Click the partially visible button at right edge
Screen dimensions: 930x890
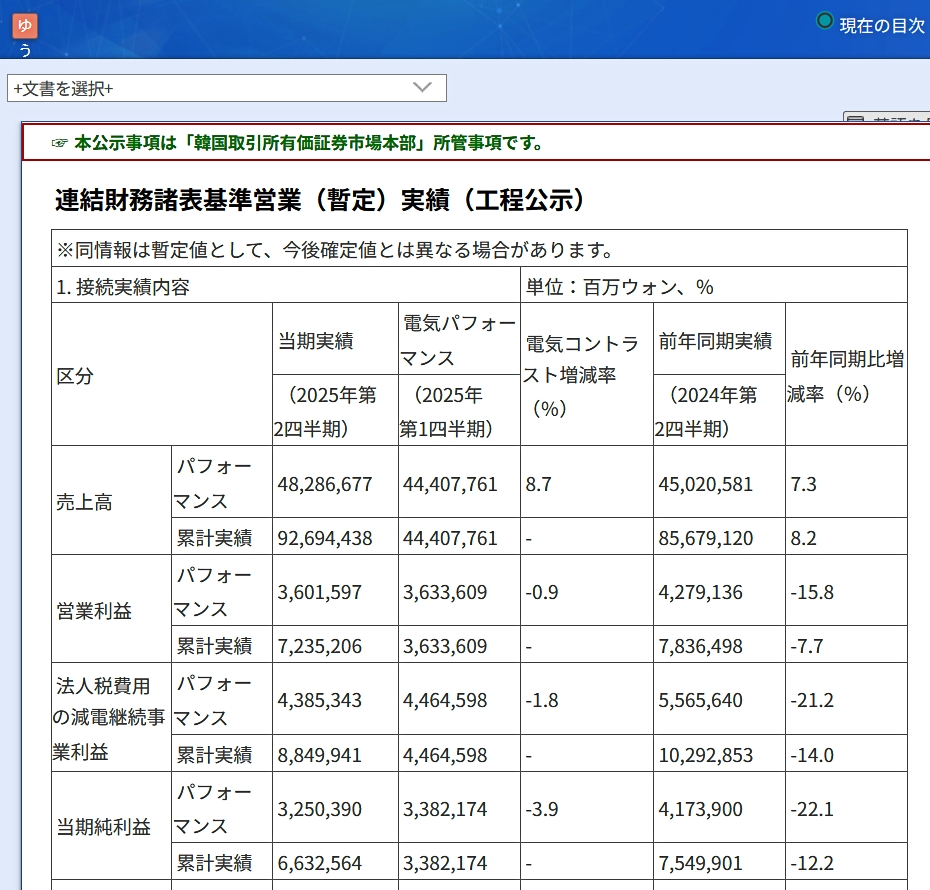886,119
